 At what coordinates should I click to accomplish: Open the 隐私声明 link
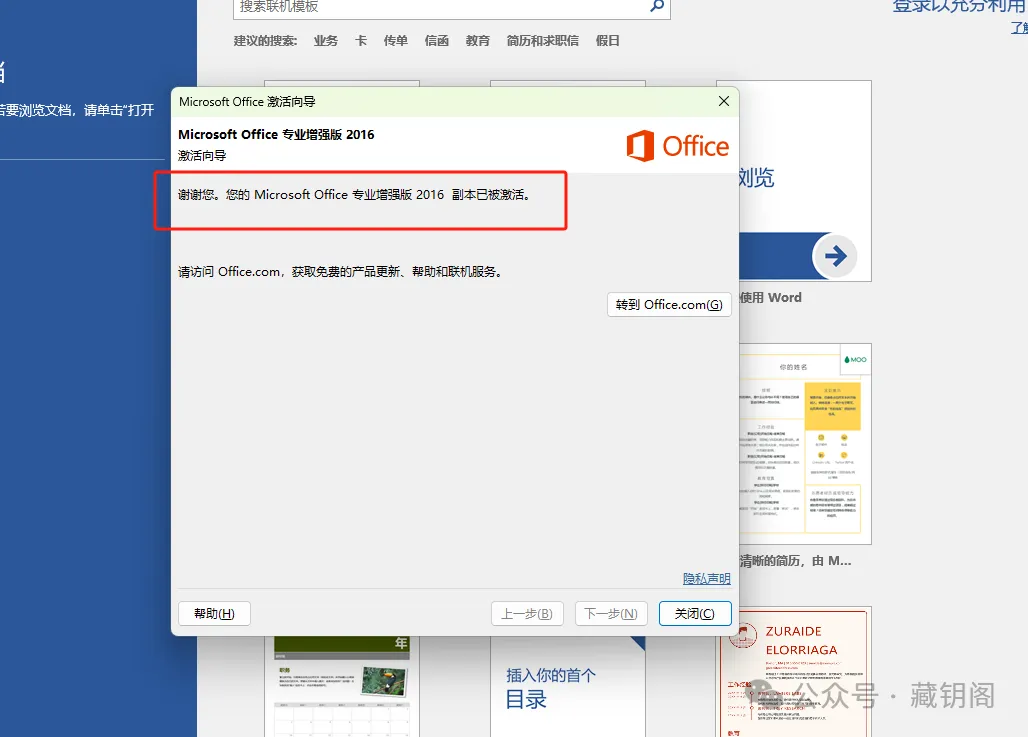tap(707, 578)
